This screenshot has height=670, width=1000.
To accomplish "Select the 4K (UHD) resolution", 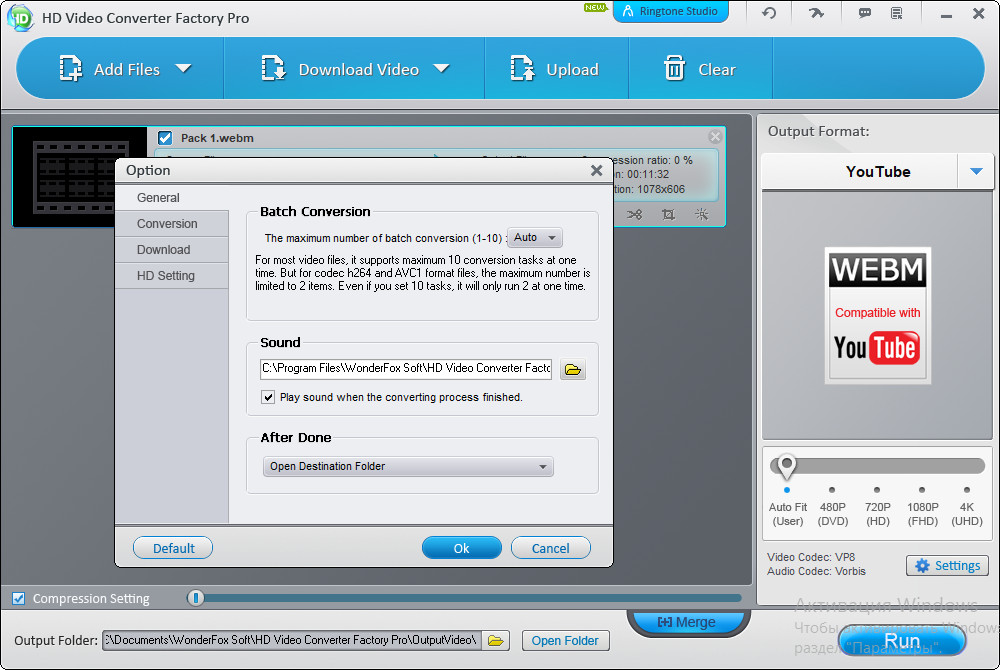I will (x=967, y=507).
